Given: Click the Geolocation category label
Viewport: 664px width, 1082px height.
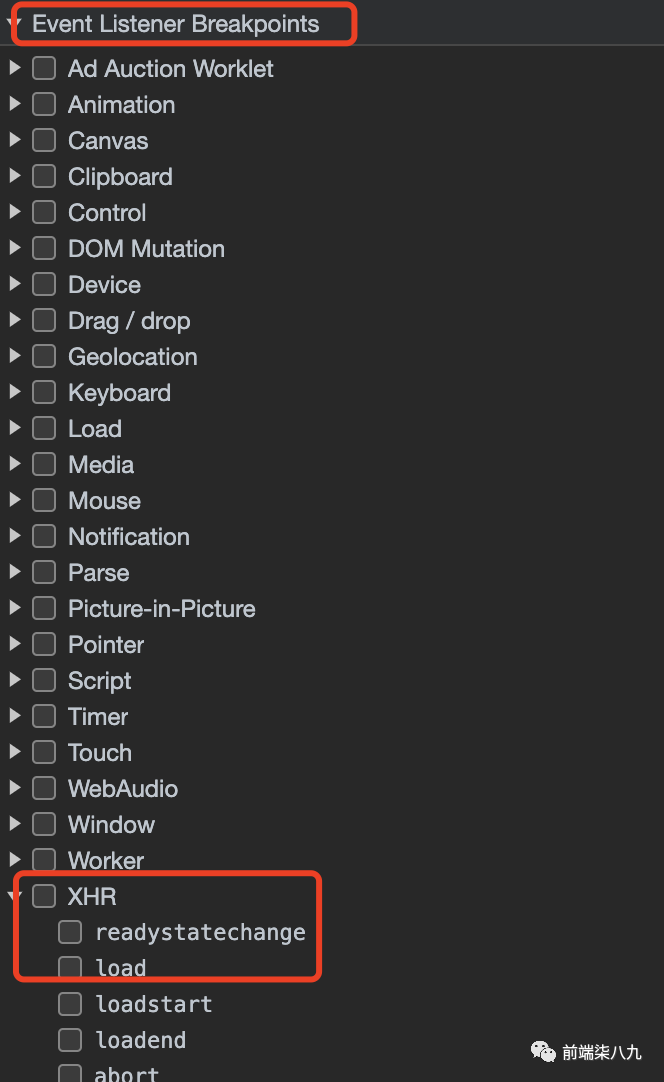Looking at the screenshot, I should (132, 357).
